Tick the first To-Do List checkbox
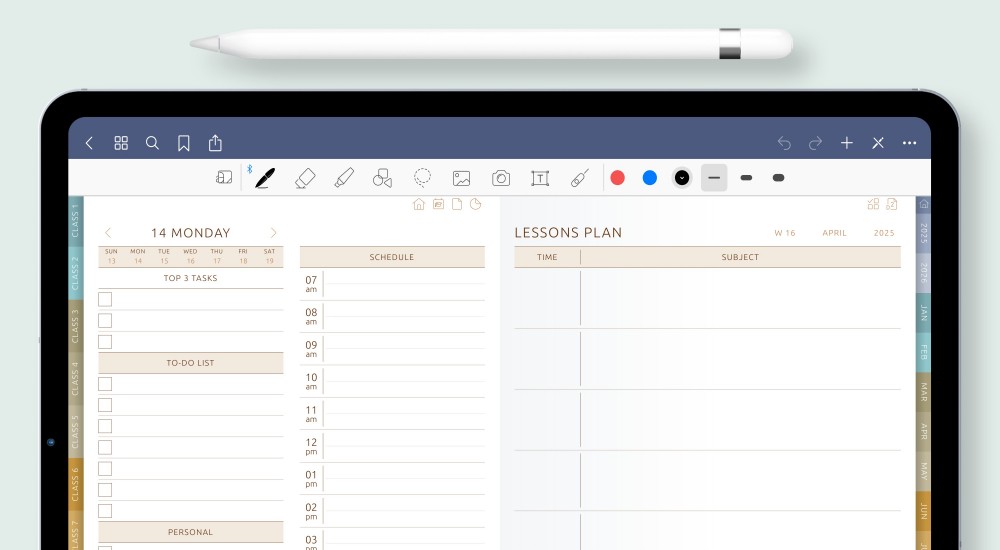 105,384
